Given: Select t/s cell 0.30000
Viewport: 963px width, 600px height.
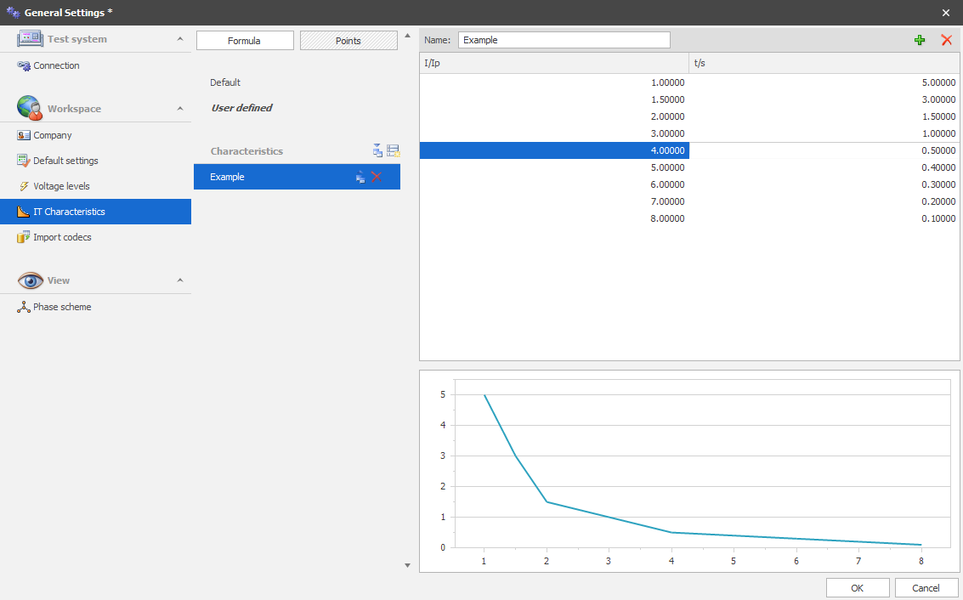Looking at the screenshot, I should click(824, 185).
